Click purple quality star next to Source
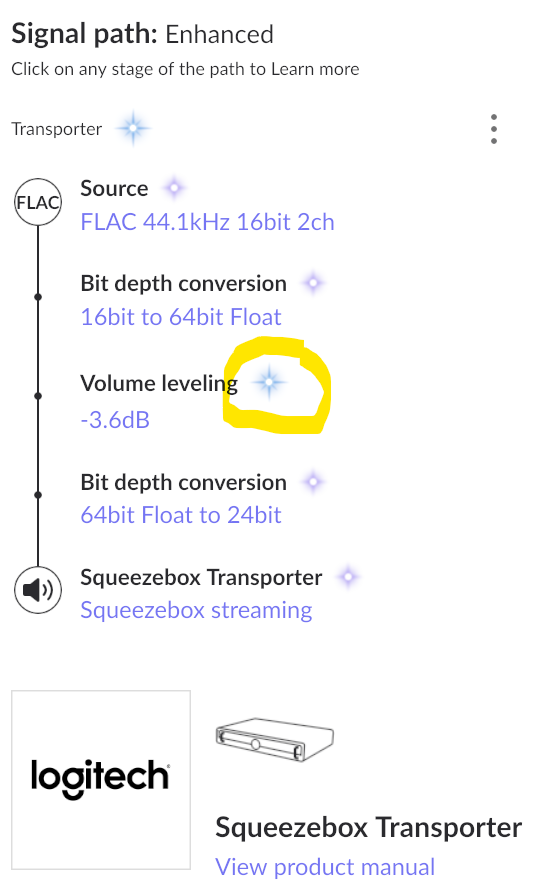The height and width of the screenshot is (892, 547). pyautogui.click(x=175, y=188)
